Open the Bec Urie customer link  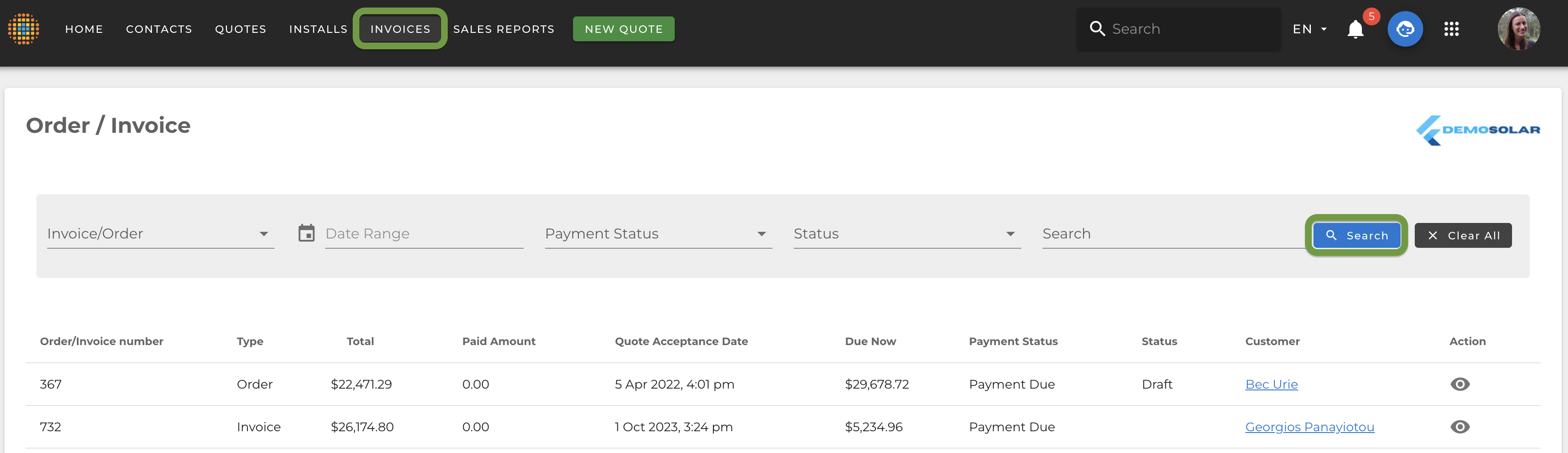[x=1272, y=384]
